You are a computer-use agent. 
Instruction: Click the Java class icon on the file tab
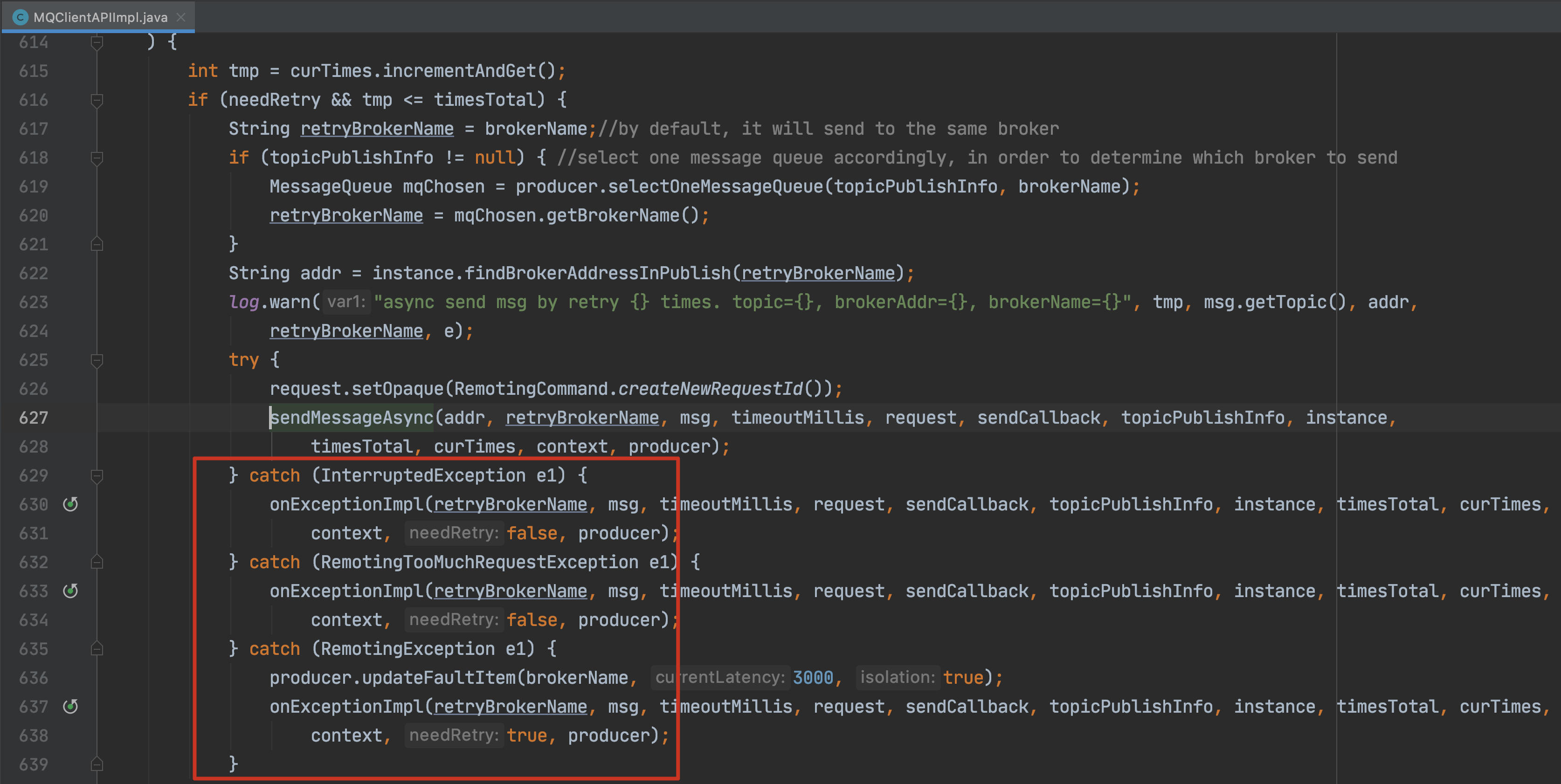coord(21,17)
